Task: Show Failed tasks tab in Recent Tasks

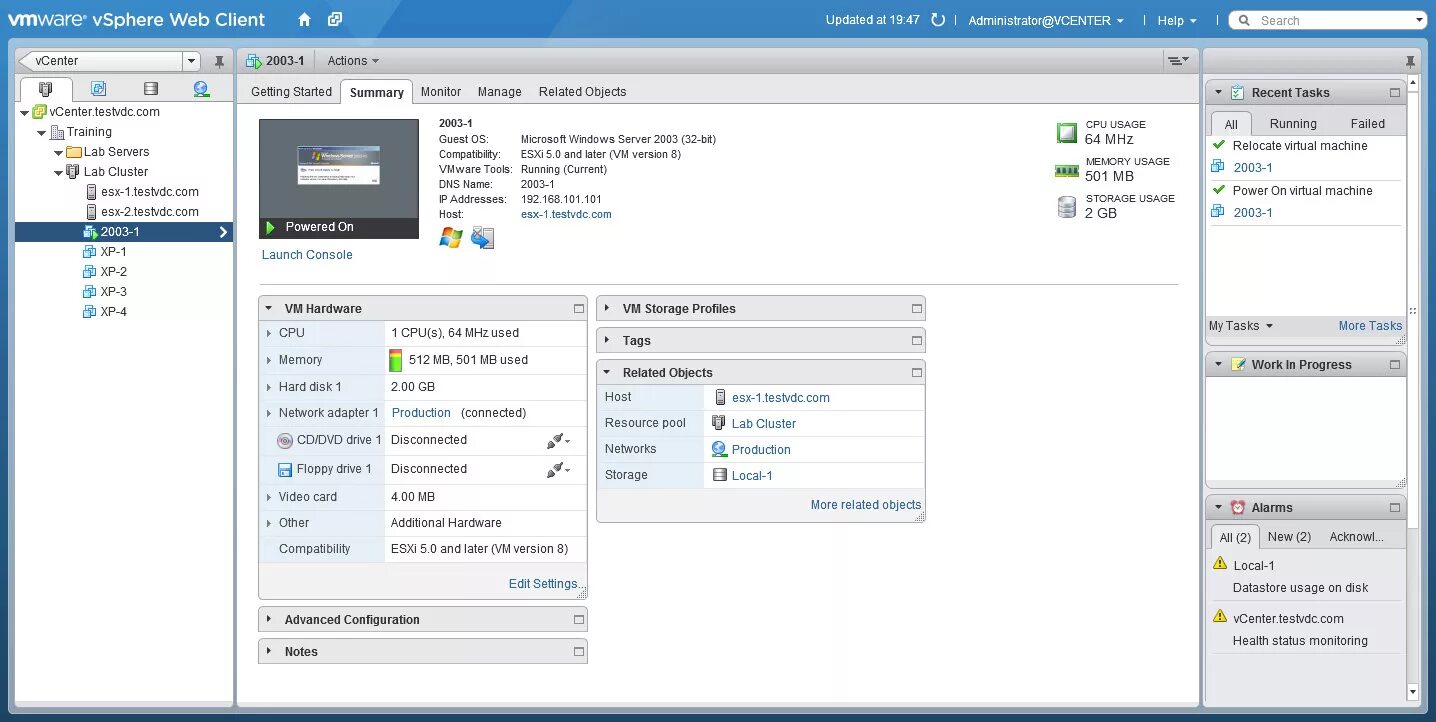Action: click(x=1367, y=124)
